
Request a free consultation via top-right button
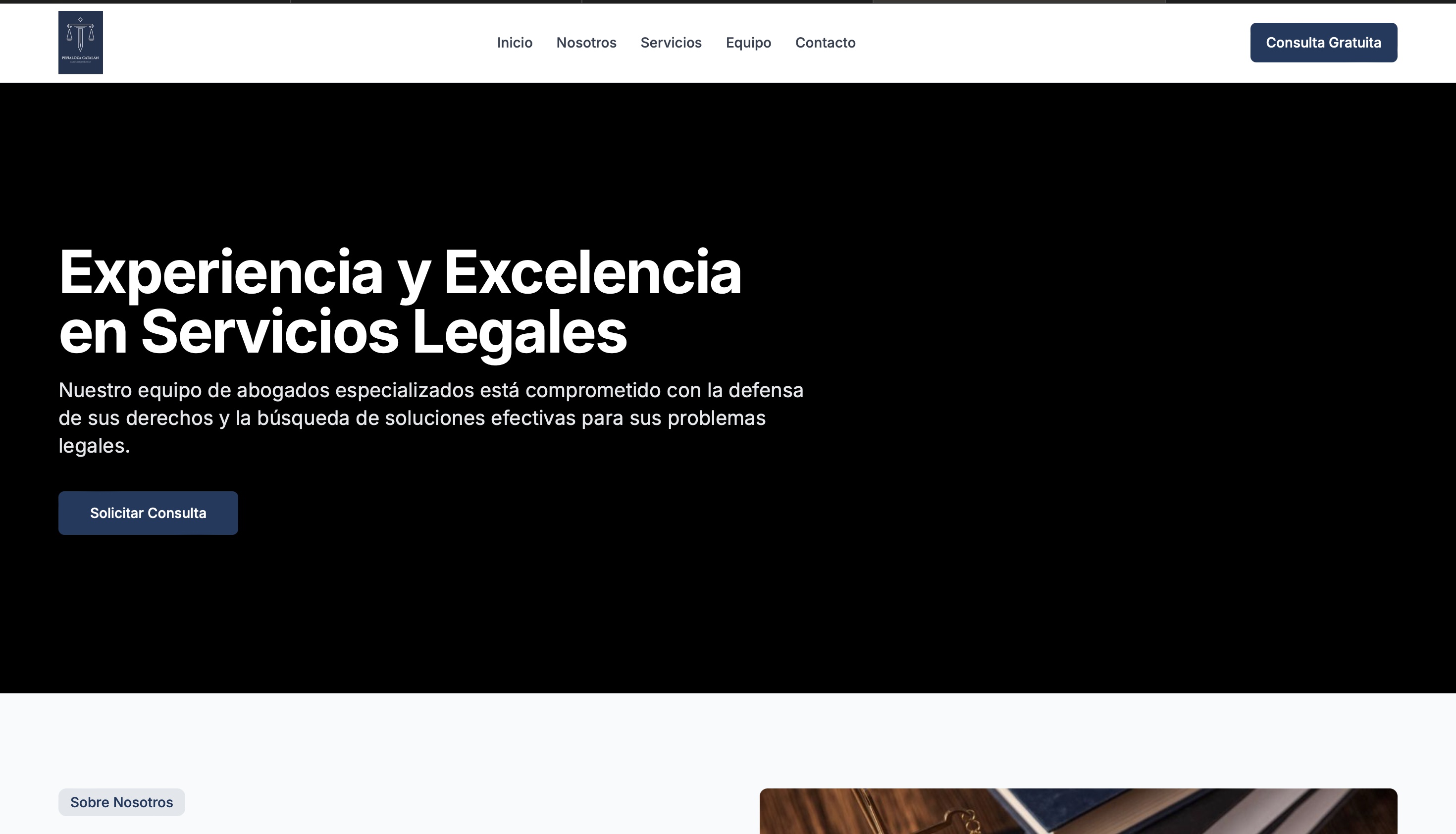pos(1324,43)
